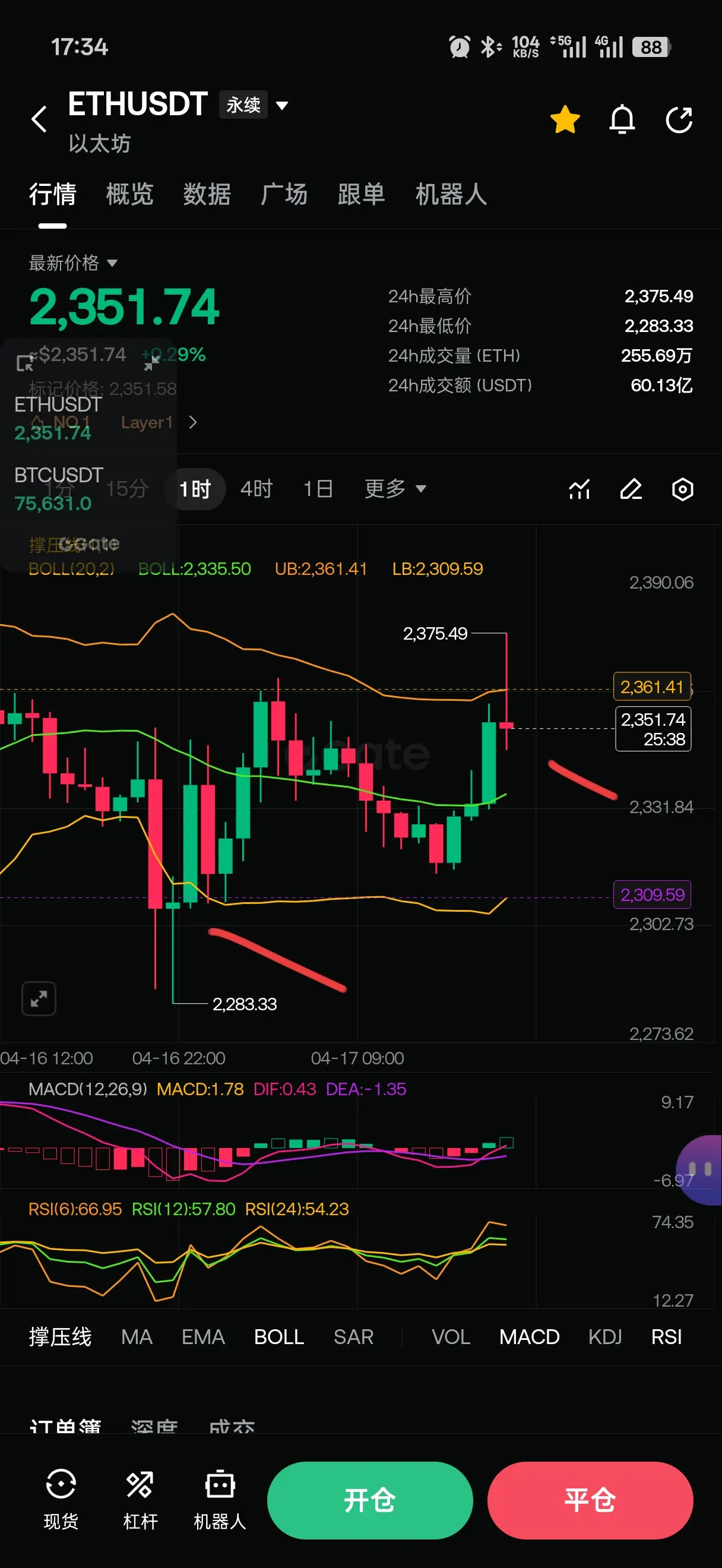Open the Layer1 category chevron

tap(193, 422)
